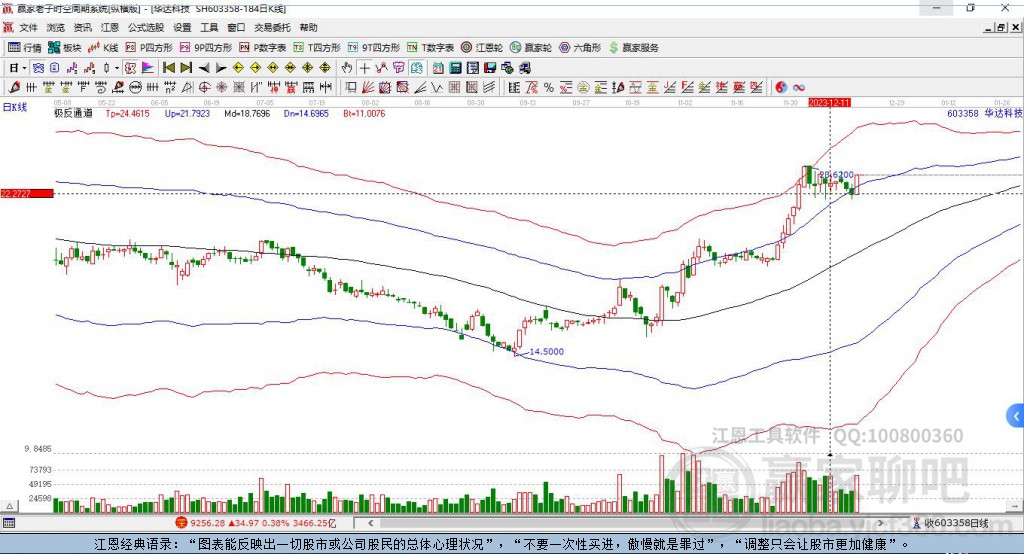1024x554 pixels.
Task: Click the 日K线 chart label
Action: pyautogui.click(x=15, y=107)
